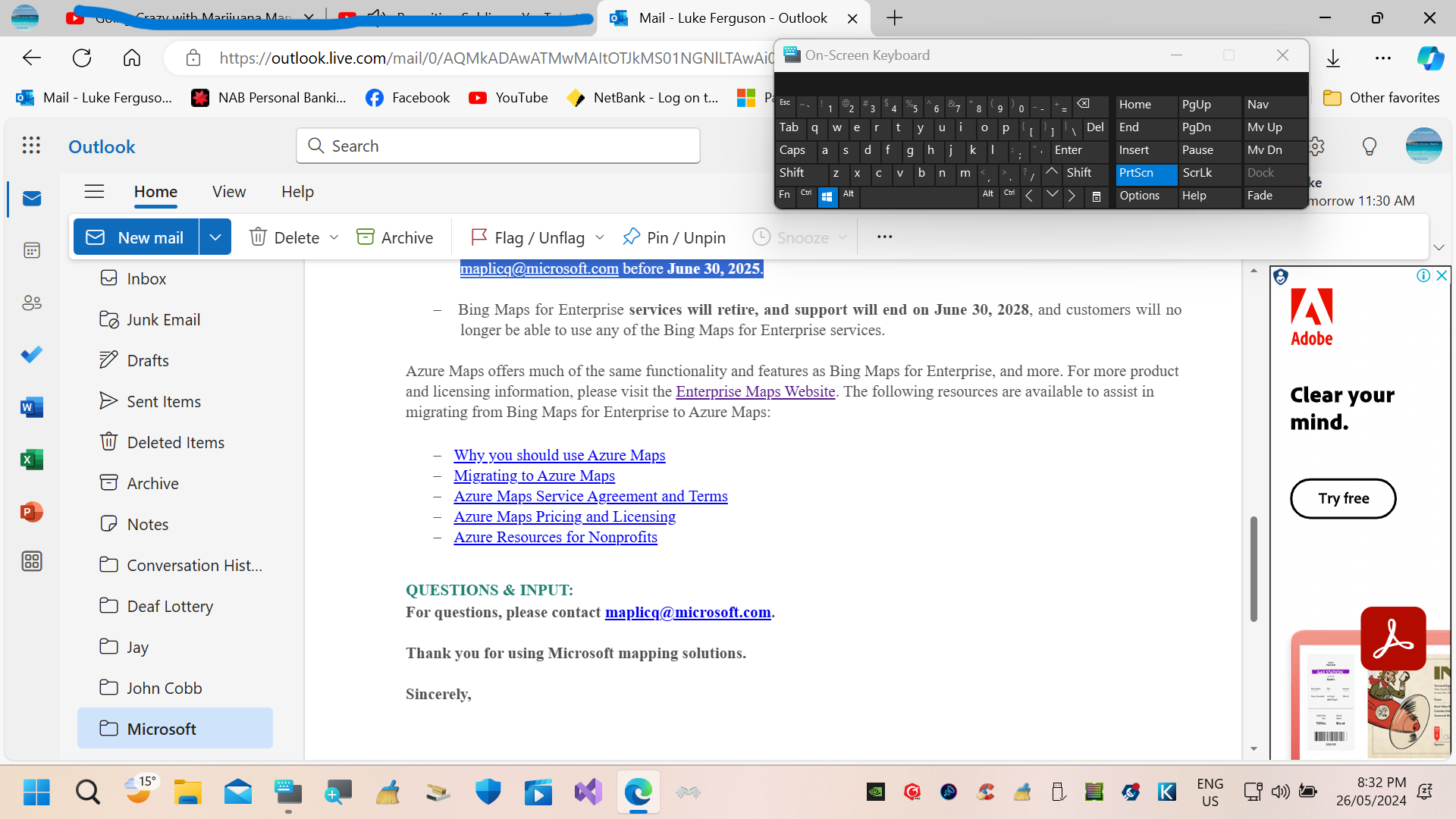Click the New mail button
1456x819 pixels.
point(136,237)
